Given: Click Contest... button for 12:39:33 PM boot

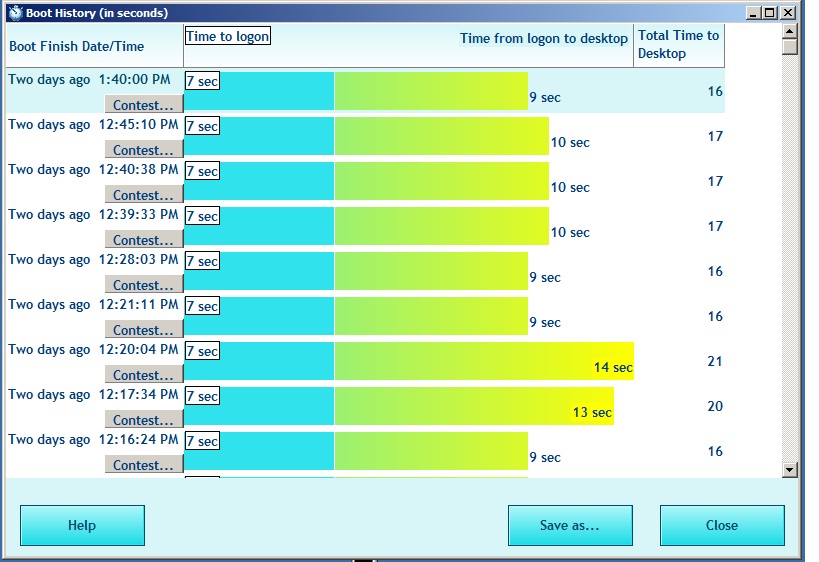Looking at the screenshot, I should tap(144, 239).
